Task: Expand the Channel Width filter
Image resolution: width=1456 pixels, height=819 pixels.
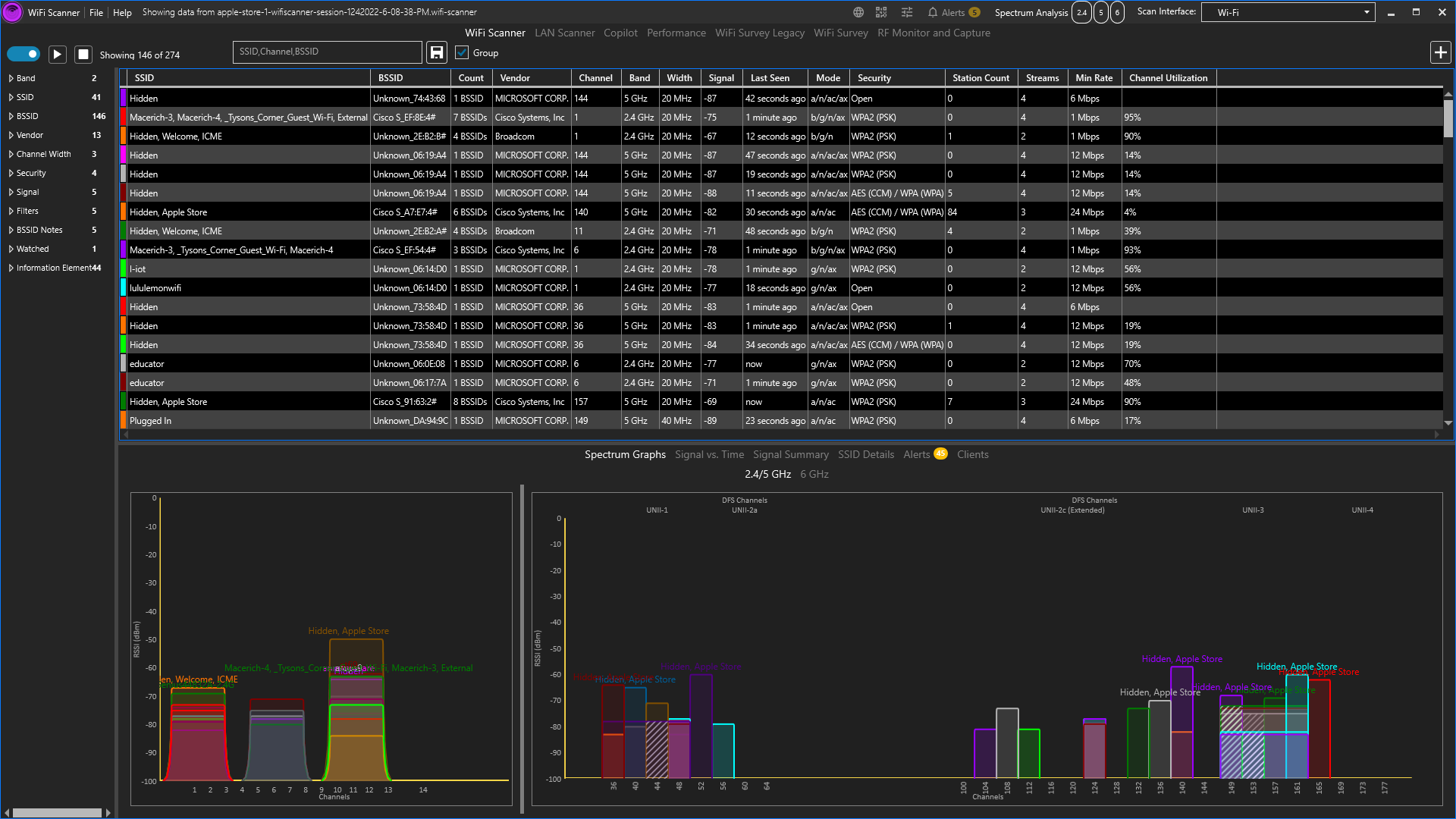Action: (11, 154)
